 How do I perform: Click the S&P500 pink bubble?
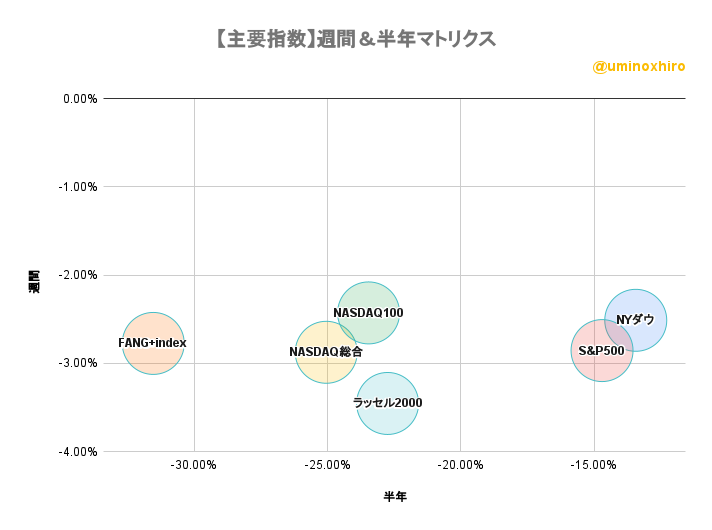click(602, 350)
